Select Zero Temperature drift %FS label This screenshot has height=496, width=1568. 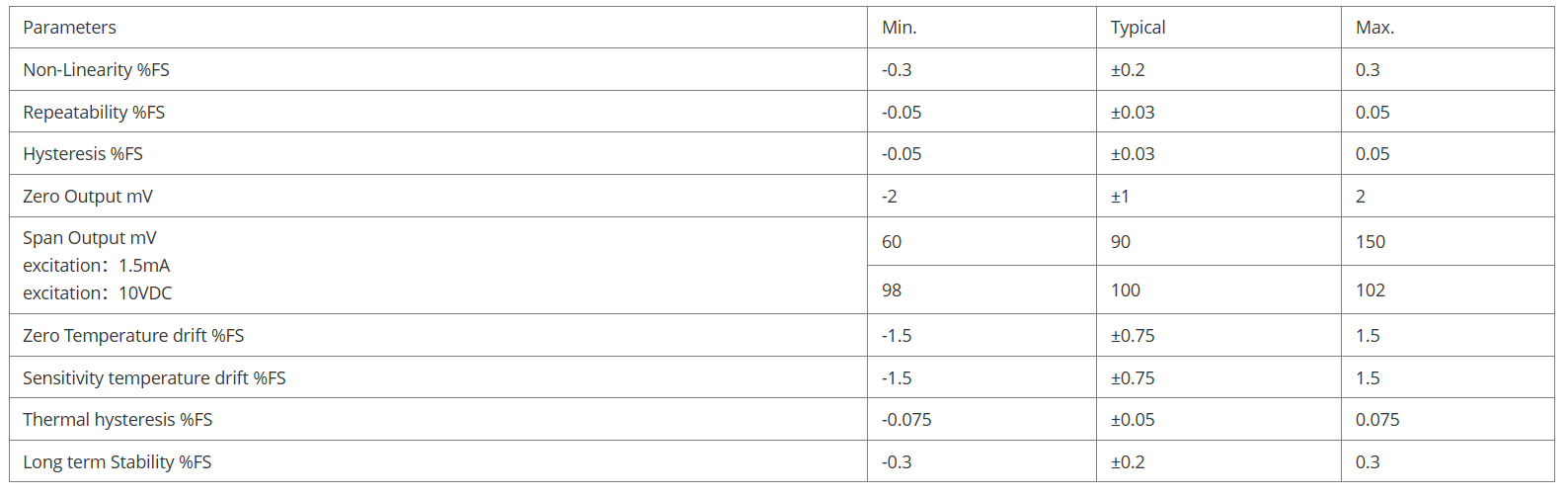point(133,336)
